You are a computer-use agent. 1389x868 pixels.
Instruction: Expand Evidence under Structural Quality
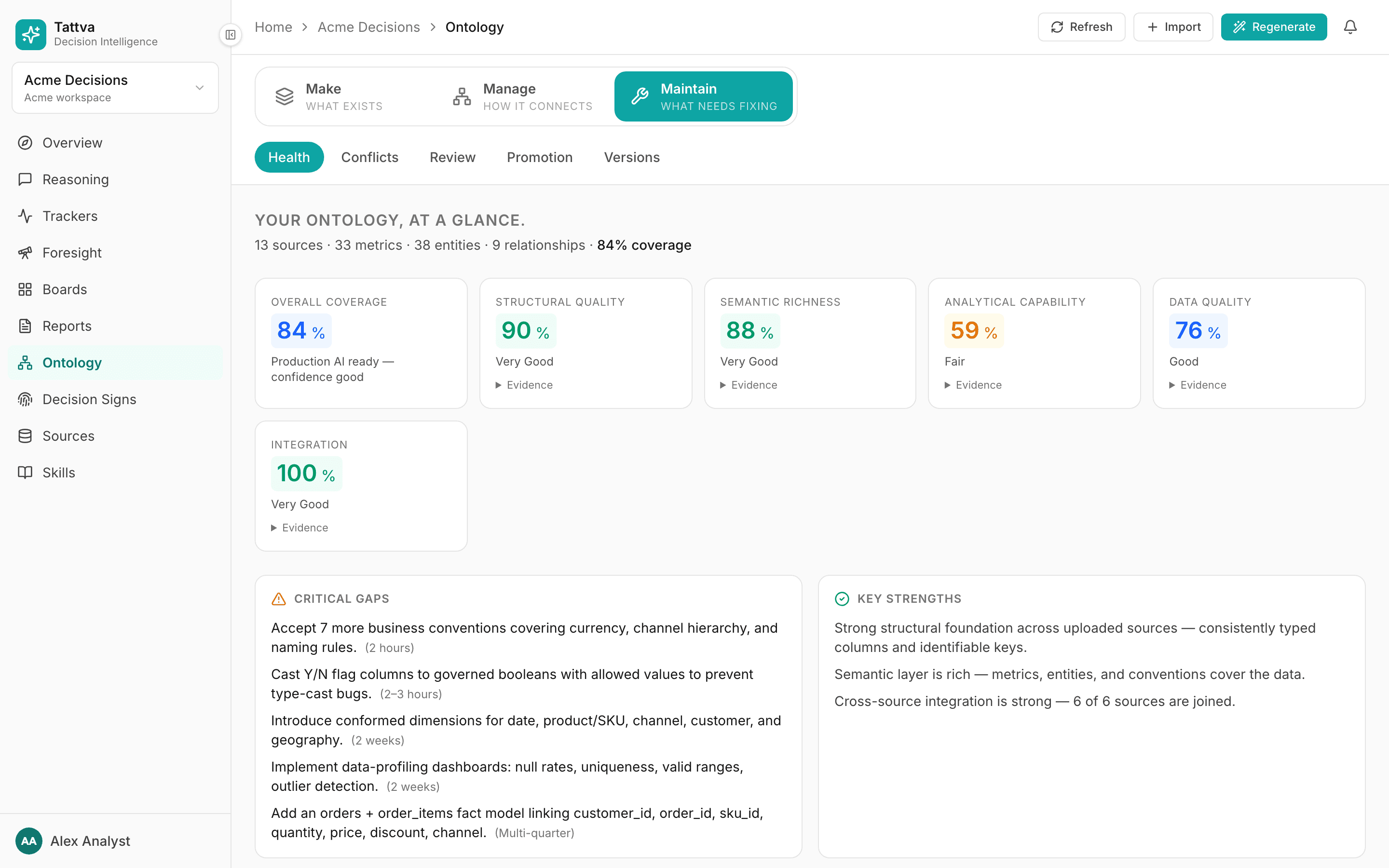[x=524, y=385]
